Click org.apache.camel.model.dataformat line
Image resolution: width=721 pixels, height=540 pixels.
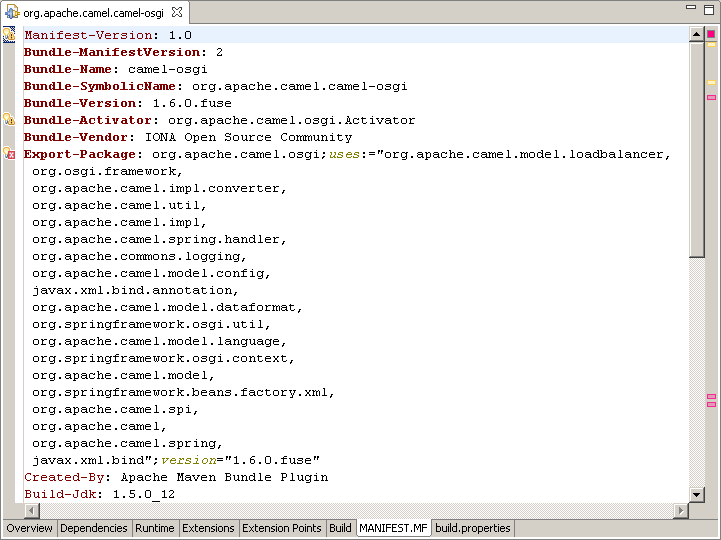coord(167,307)
